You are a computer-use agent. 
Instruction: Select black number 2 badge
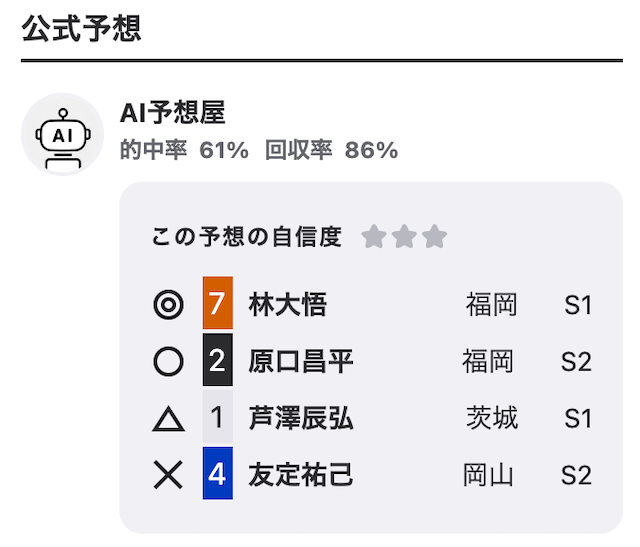click(x=218, y=360)
